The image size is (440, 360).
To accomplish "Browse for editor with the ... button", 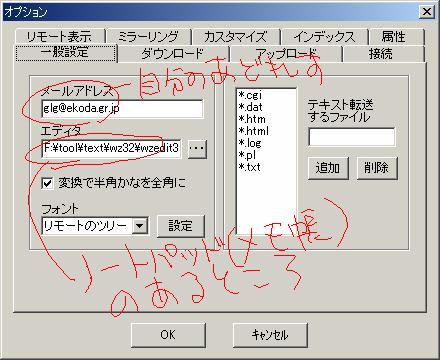I will 197,148.
